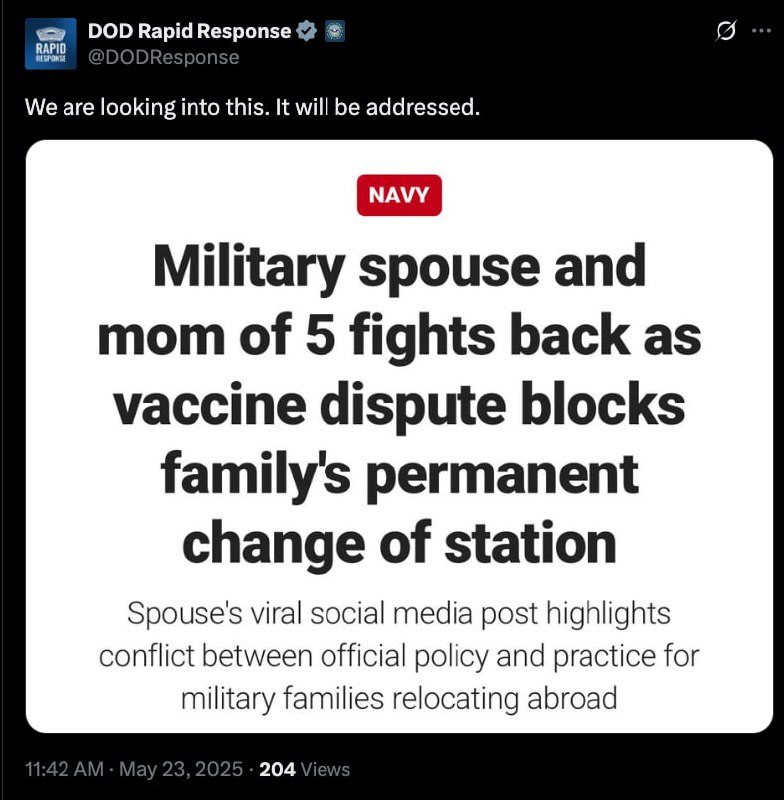
Task: Click headline line 'Military spouse and'
Action: tap(399, 267)
